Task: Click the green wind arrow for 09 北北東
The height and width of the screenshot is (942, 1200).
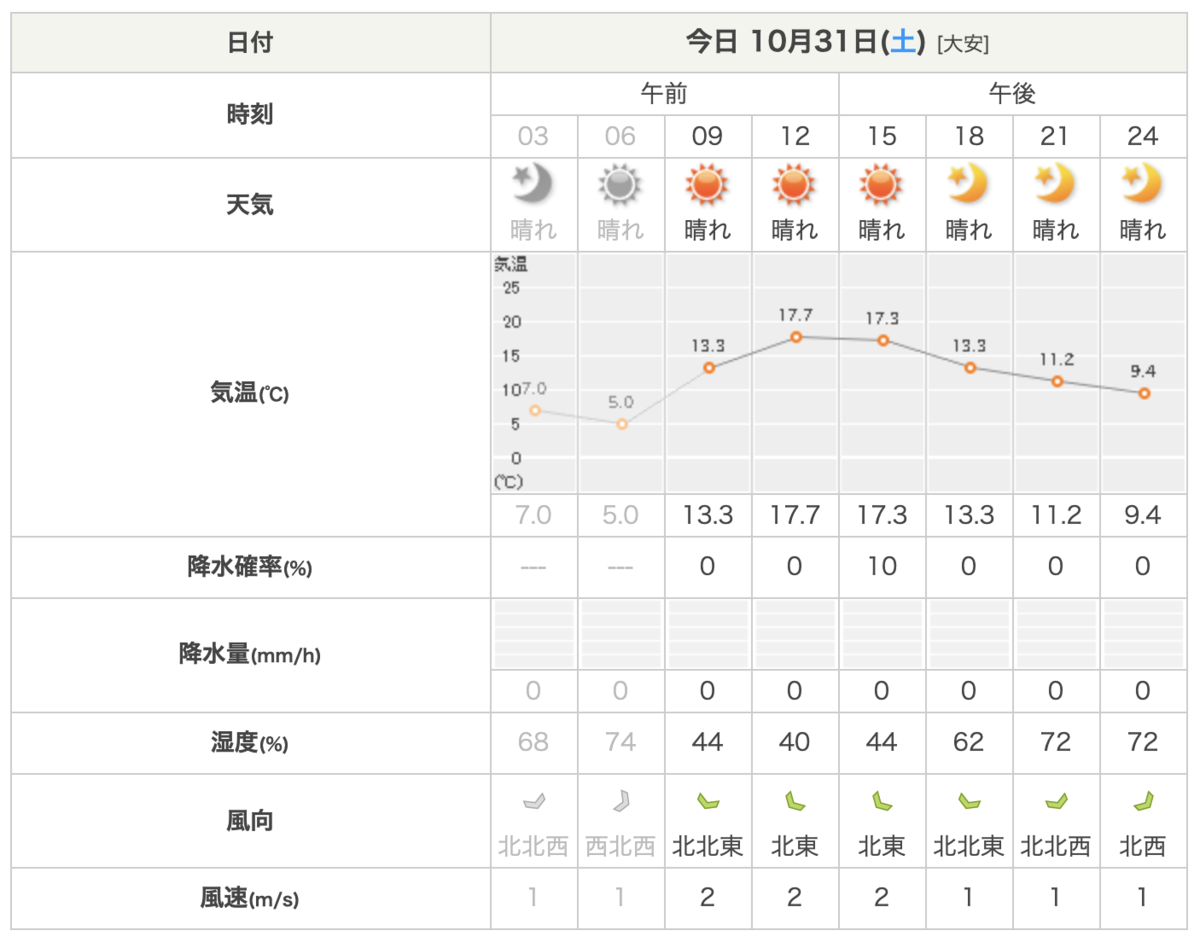Action: (707, 800)
